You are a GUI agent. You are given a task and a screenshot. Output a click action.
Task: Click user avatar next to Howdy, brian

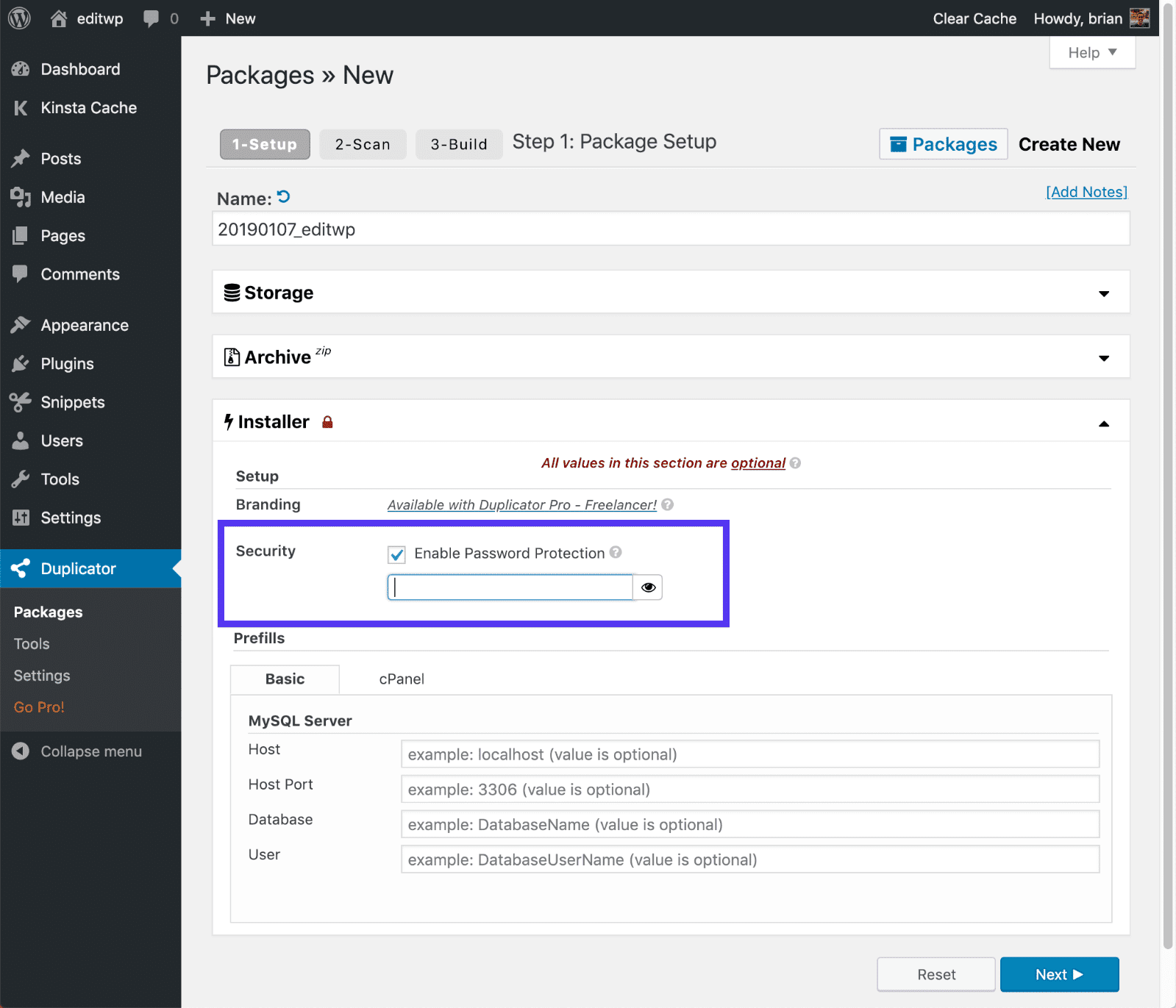[x=1139, y=18]
